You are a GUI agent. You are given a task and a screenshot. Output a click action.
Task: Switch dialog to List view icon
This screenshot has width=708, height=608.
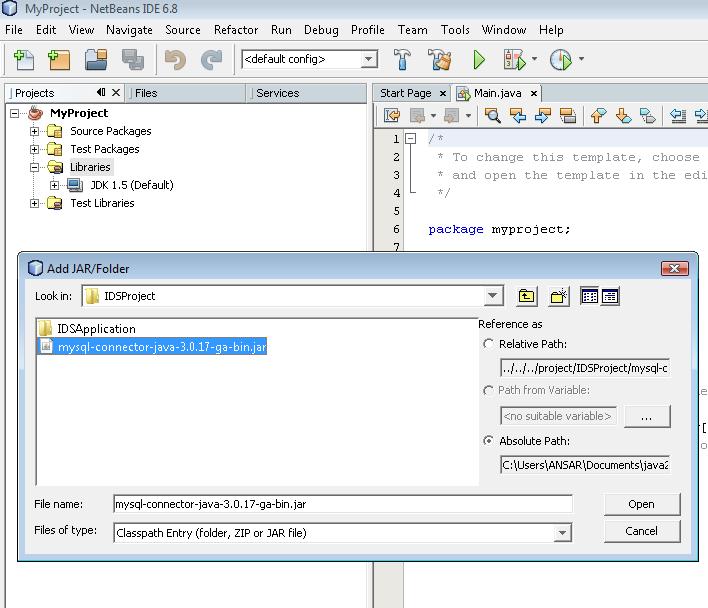pos(590,296)
